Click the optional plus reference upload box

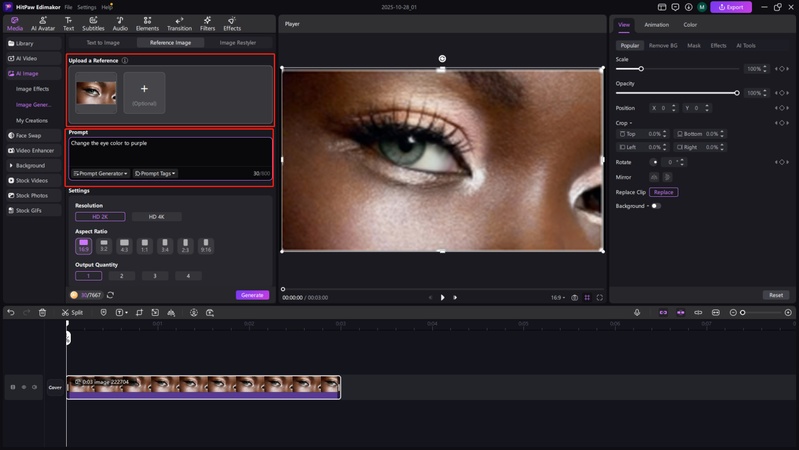pos(144,92)
